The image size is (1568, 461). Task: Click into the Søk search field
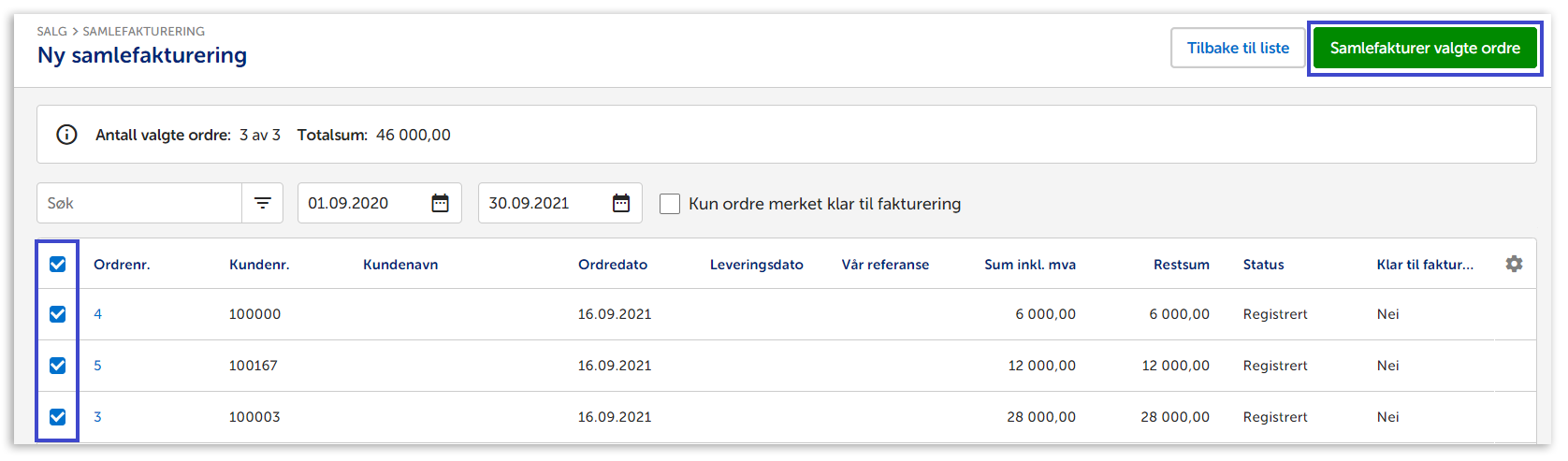(x=140, y=203)
